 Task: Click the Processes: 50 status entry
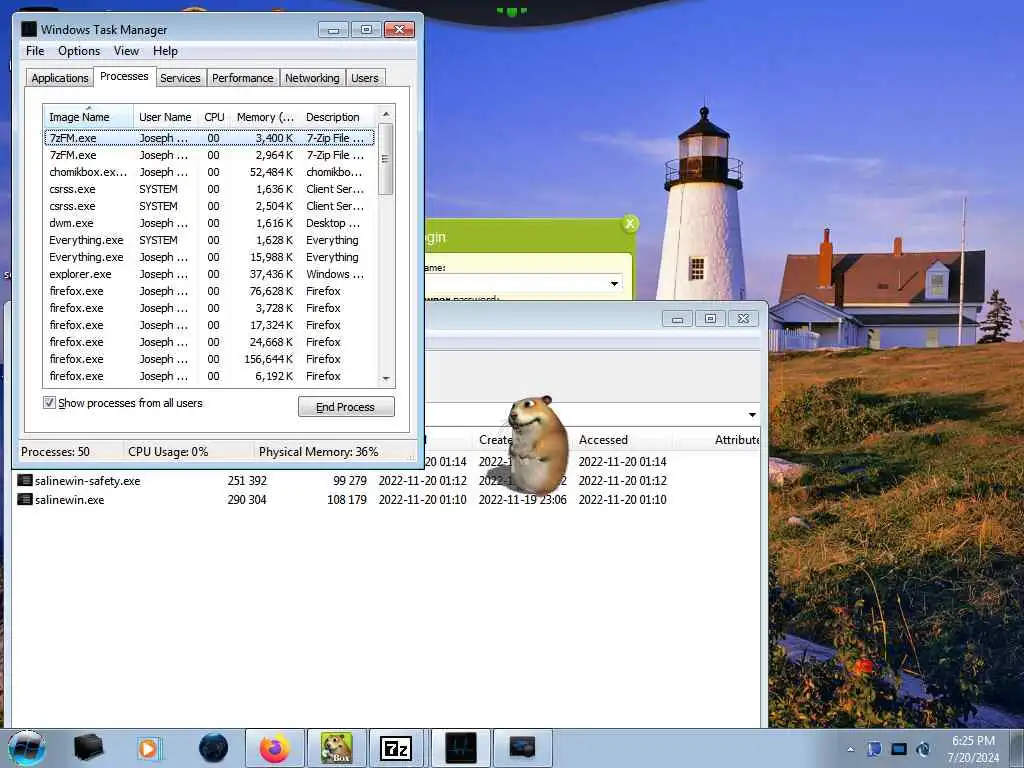click(56, 451)
